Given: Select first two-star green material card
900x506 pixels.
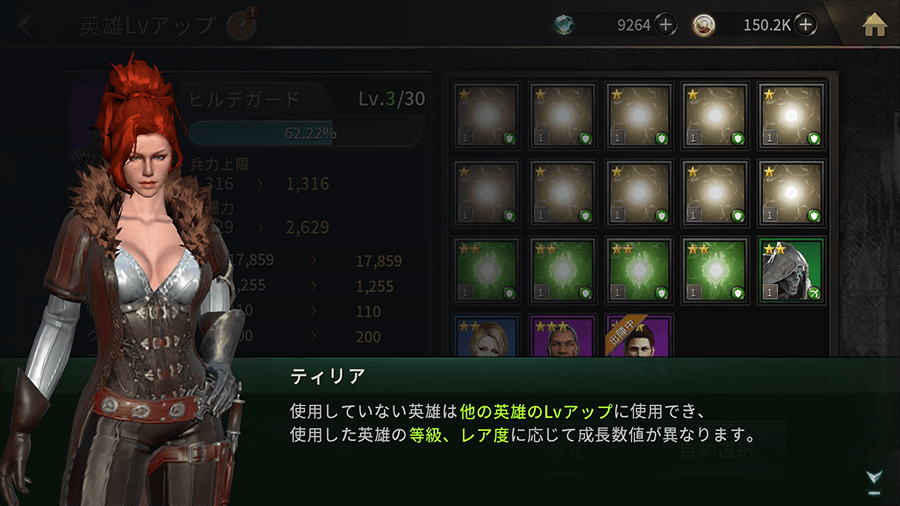Looking at the screenshot, I should (x=486, y=270).
